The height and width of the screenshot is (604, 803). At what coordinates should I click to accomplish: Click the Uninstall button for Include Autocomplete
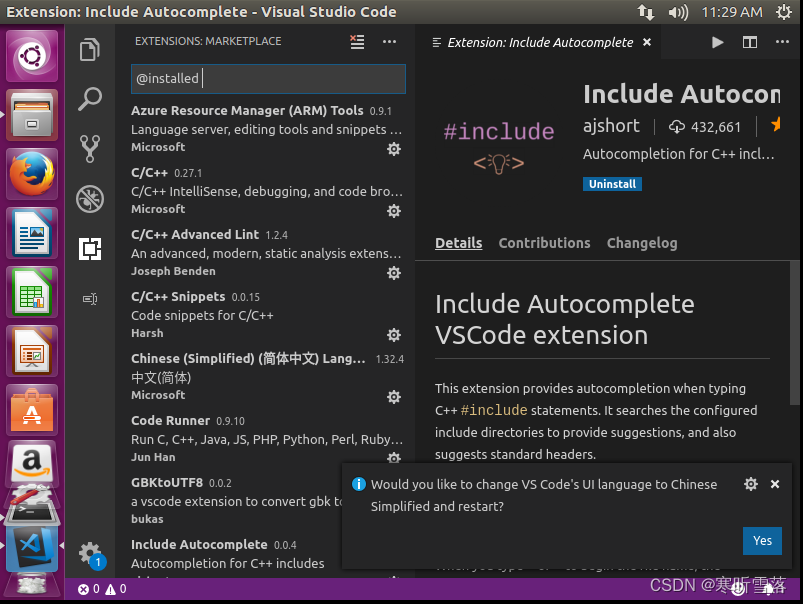pos(612,183)
